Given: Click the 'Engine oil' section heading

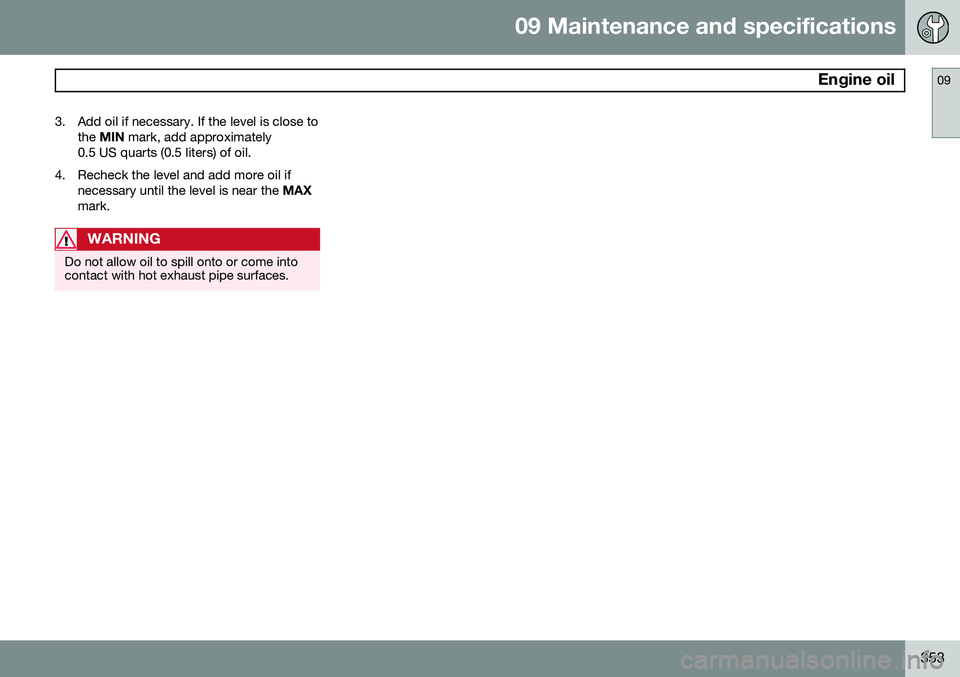Looking at the screenshot, I should pos(855,80).
